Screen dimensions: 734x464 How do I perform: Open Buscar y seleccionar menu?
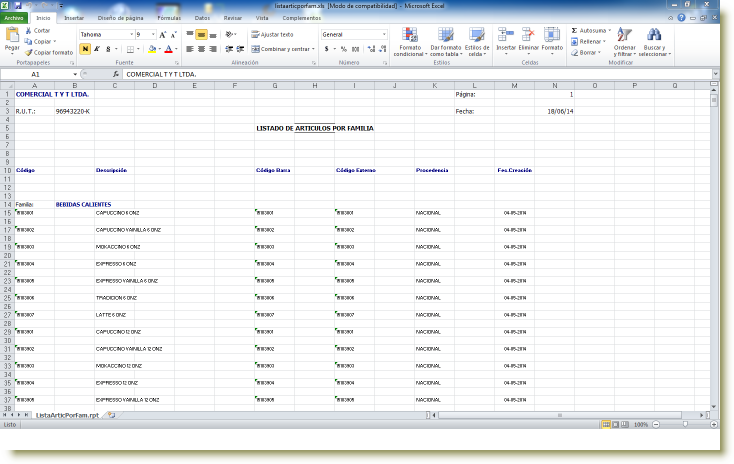pyautogui.click(x=654, y=42)
